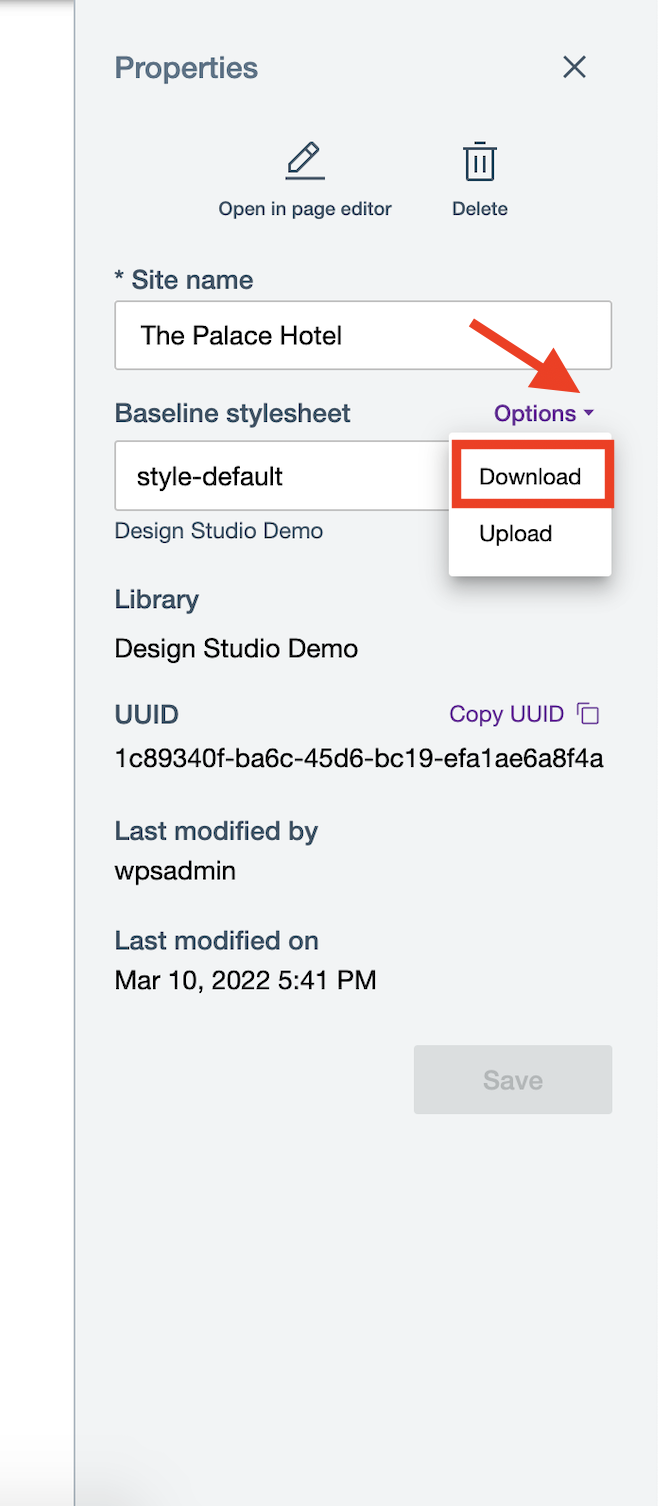
Task: Expand Options using its chevron arrow
Action: 590,413
